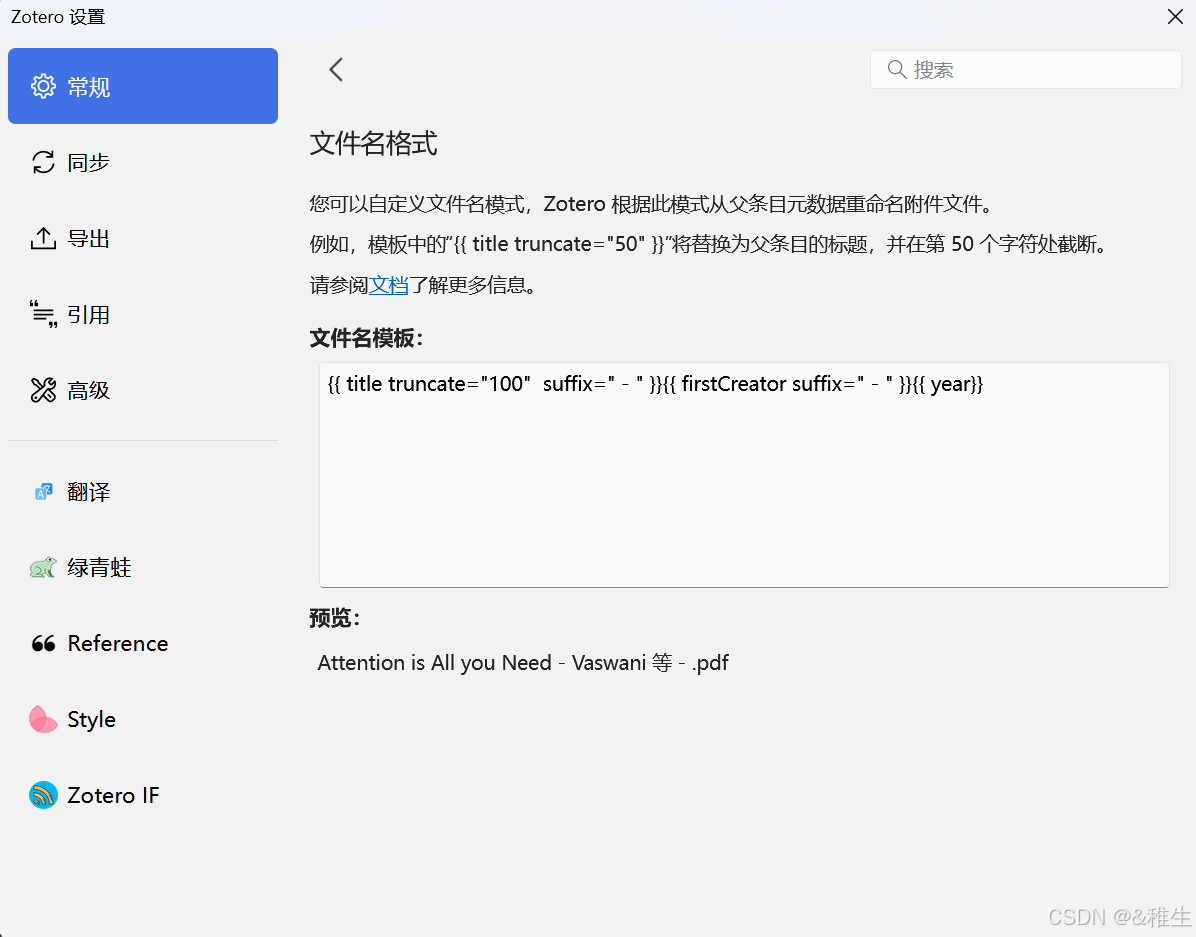Click the 预览: label
This screenshot has width=1196, height=937.
tap(334, 617)
